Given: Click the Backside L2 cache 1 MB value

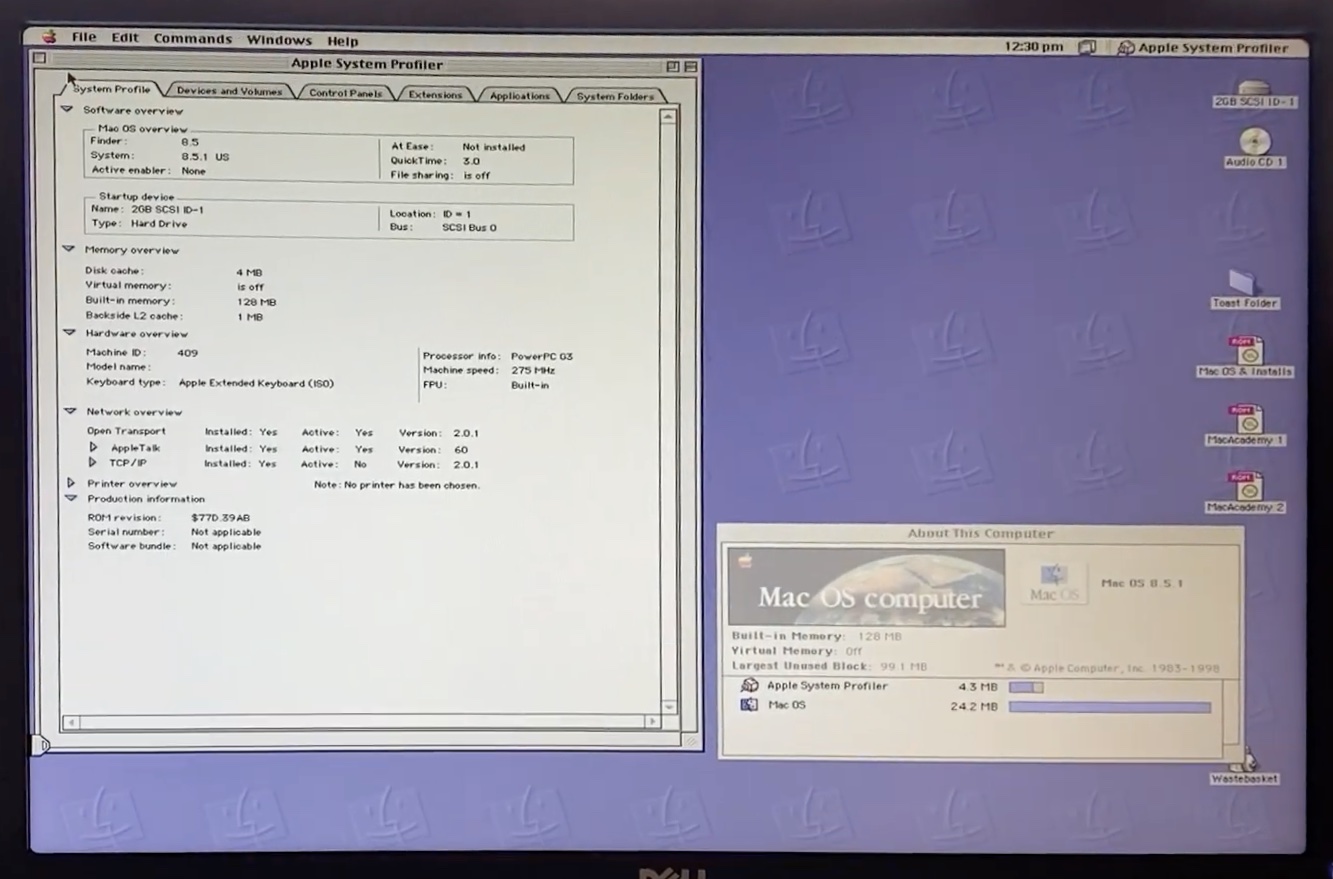Looking at the screenshot, I should click(x=250, y=317).
